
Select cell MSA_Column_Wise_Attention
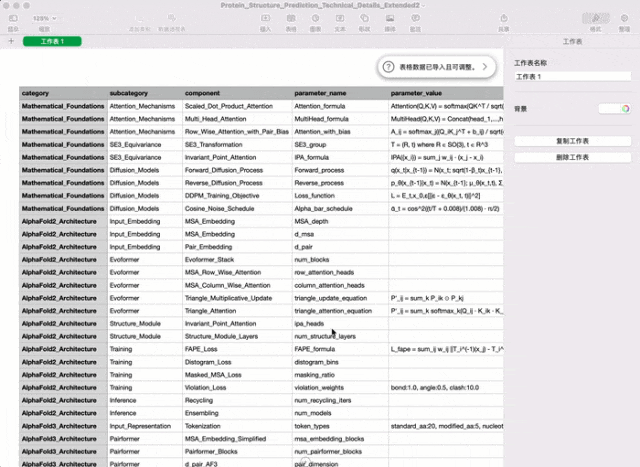237,285
